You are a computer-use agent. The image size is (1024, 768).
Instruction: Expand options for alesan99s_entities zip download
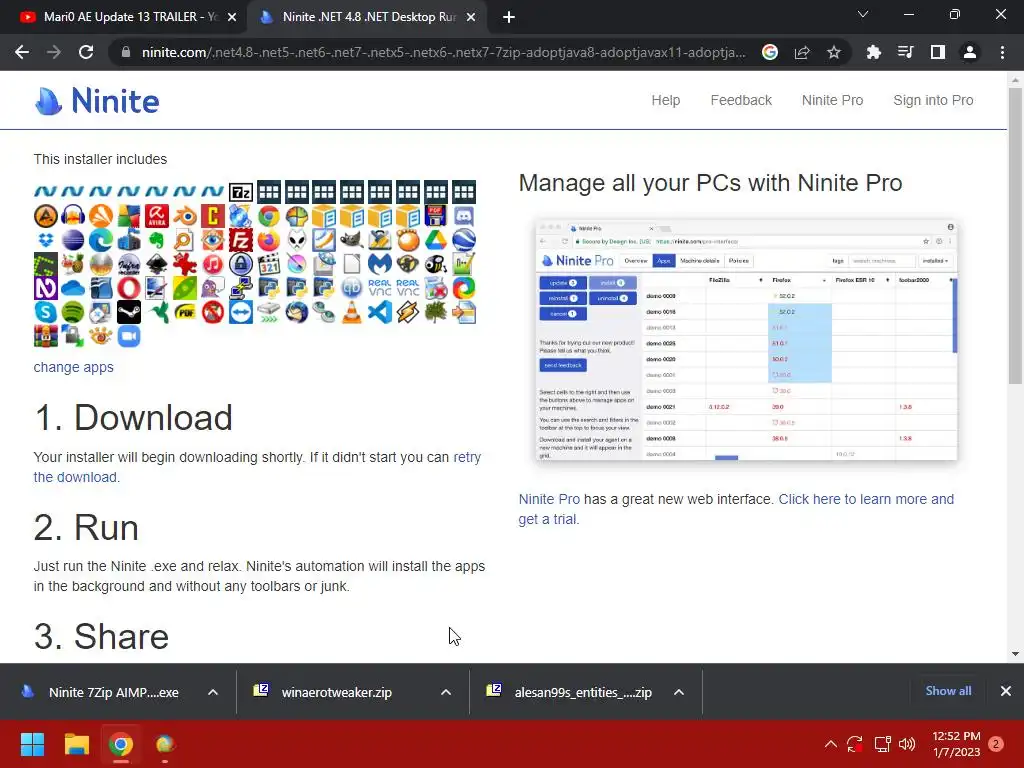click(679, 692)
